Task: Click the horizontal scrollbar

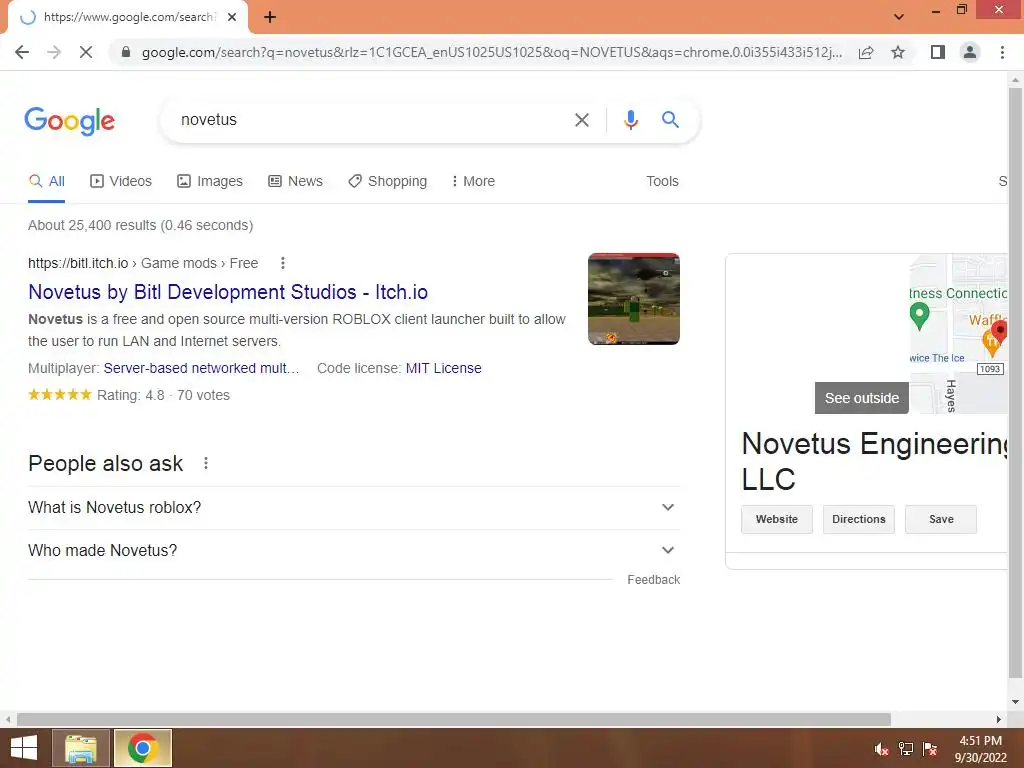Action: pos(454,719)
